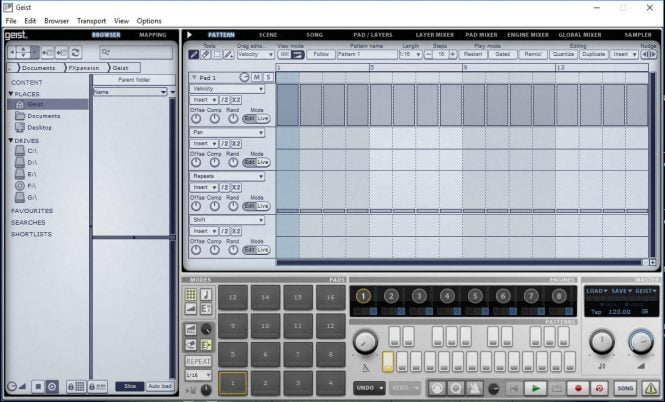
Task: Select the note mode icon in Modes
Action: coord(206,294)
